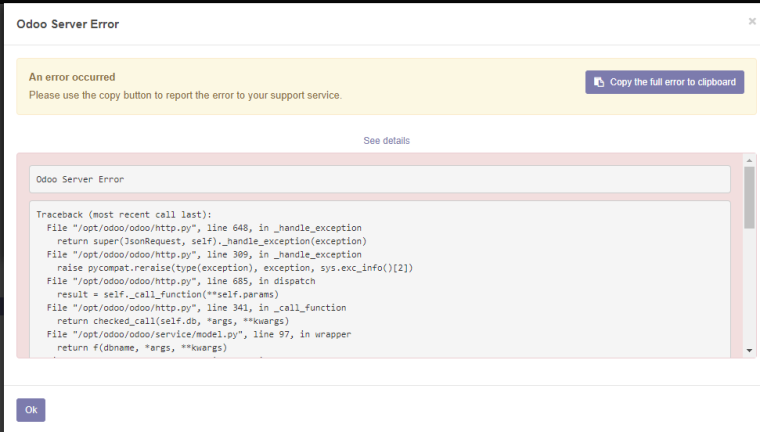Click the "line 685, in dispatch" row
Screen dimensions: 760x432
pyautogui.click(x=181, y=281)
